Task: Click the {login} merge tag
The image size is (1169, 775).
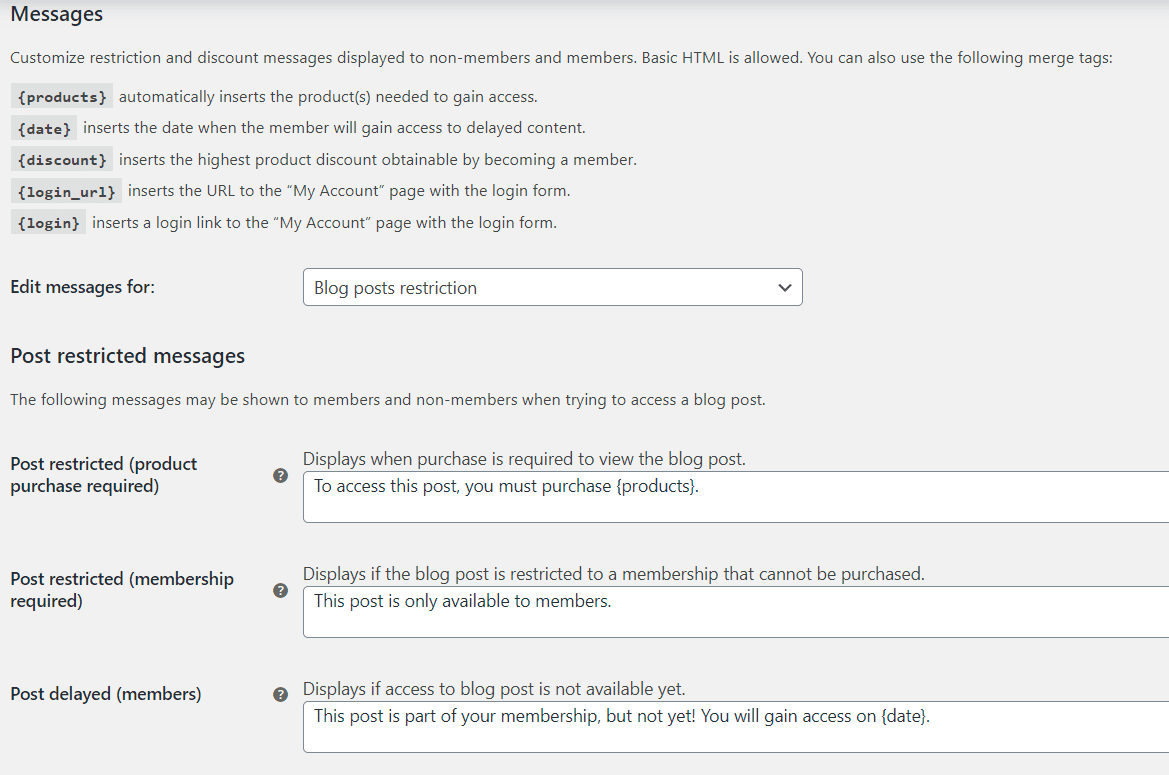Action: [47, 222]
